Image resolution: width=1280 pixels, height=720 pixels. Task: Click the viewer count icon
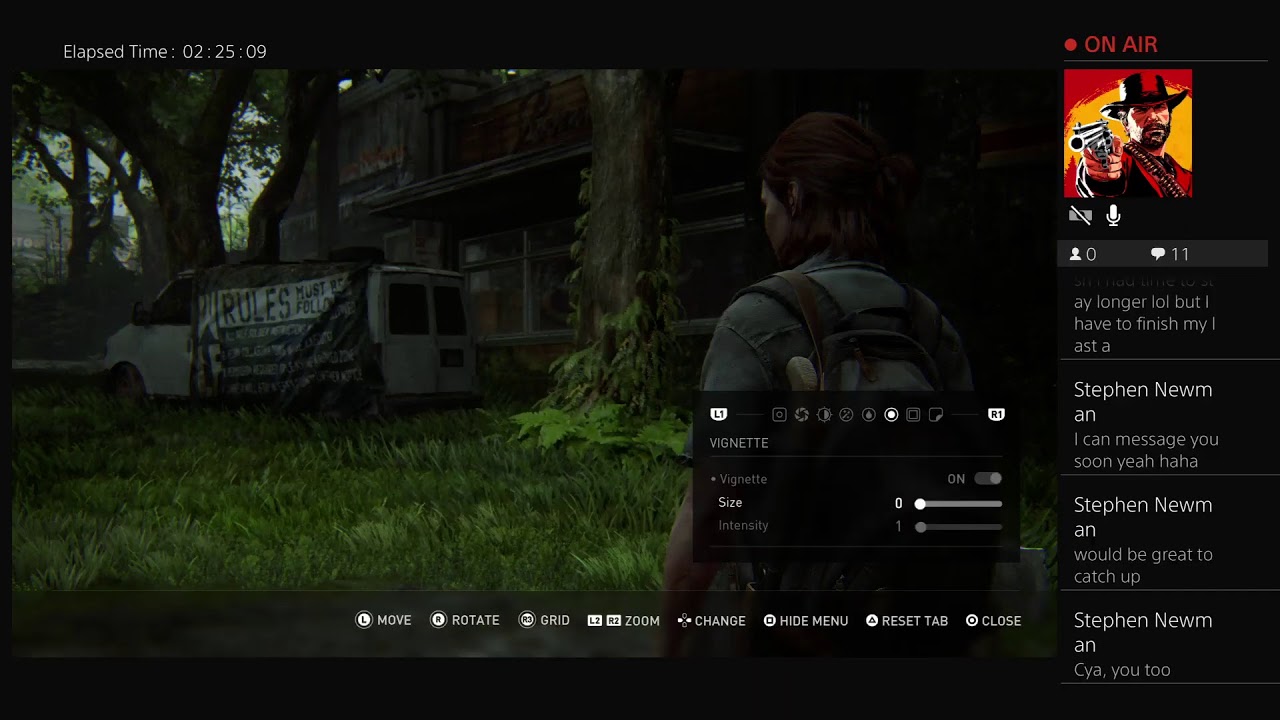pos(1076,254)
